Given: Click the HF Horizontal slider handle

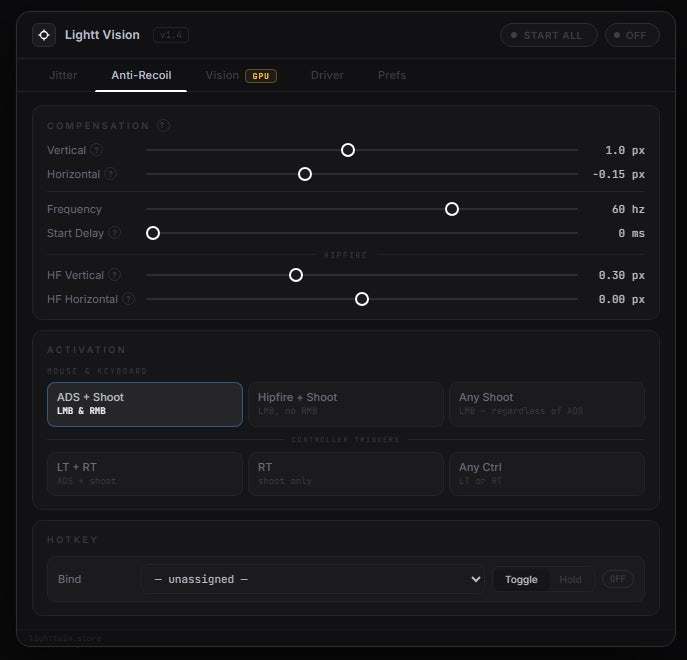Looking at the screenshot, I should tap(362, 299).
